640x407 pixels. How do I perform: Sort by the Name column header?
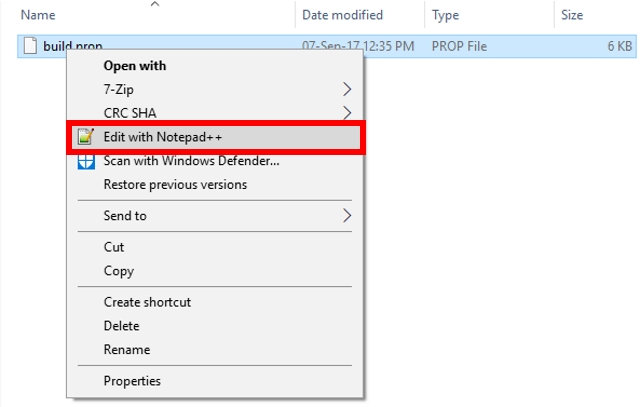coord(36,15)
